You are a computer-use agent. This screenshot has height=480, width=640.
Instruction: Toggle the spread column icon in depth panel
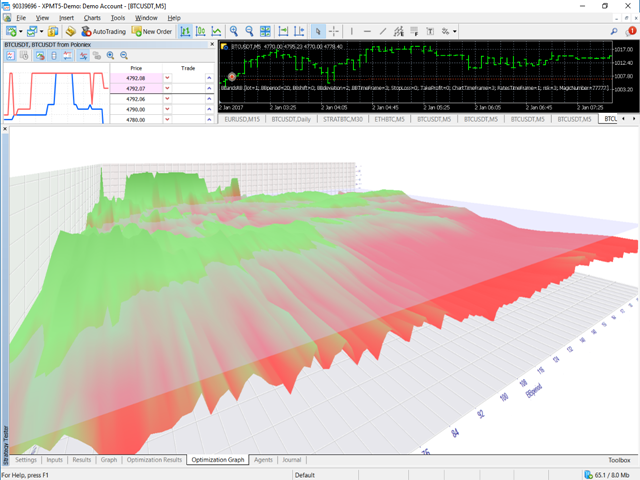pyautogui.click(x=67, y=56)
